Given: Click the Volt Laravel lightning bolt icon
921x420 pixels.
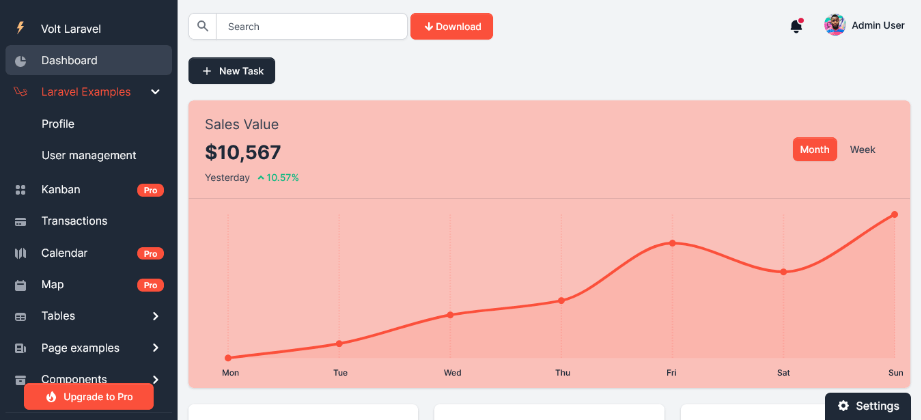Looking at the screenshot, I should [21, 28].
